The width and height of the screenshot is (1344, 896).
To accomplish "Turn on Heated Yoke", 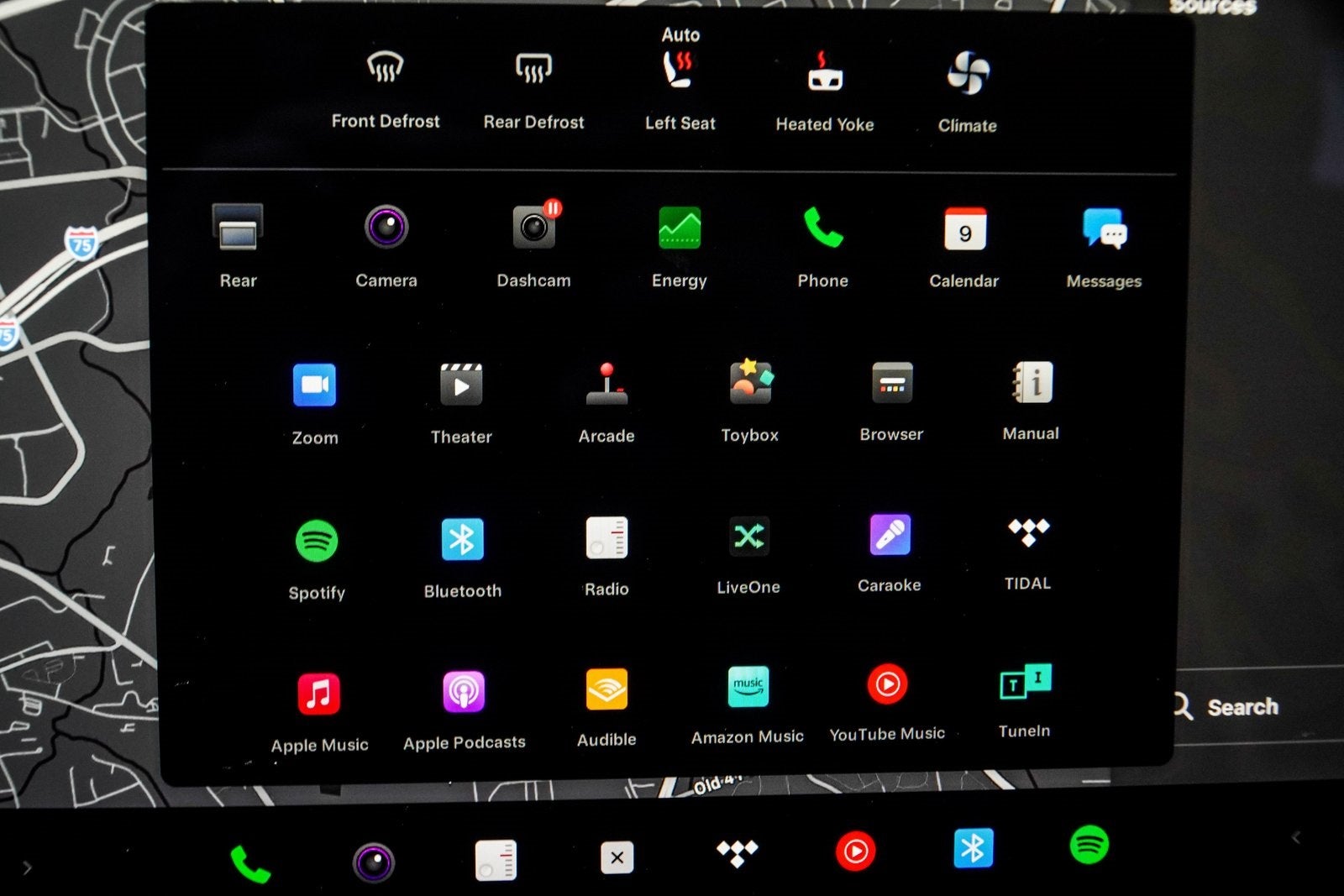I will 825,73.
